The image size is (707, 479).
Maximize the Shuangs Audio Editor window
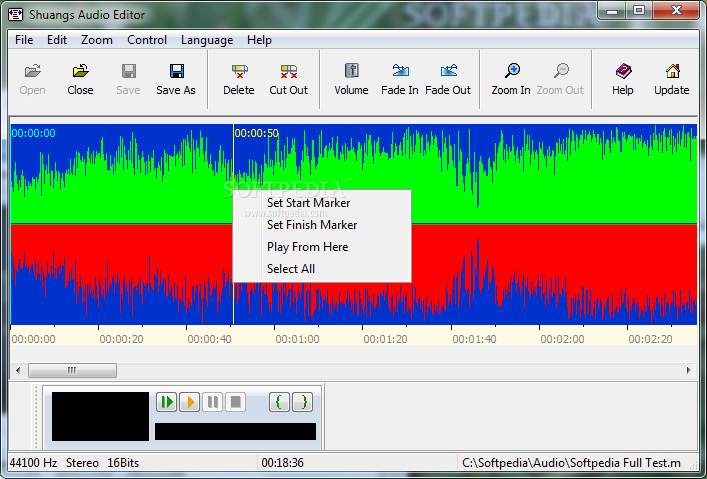[x=639, y=11]
